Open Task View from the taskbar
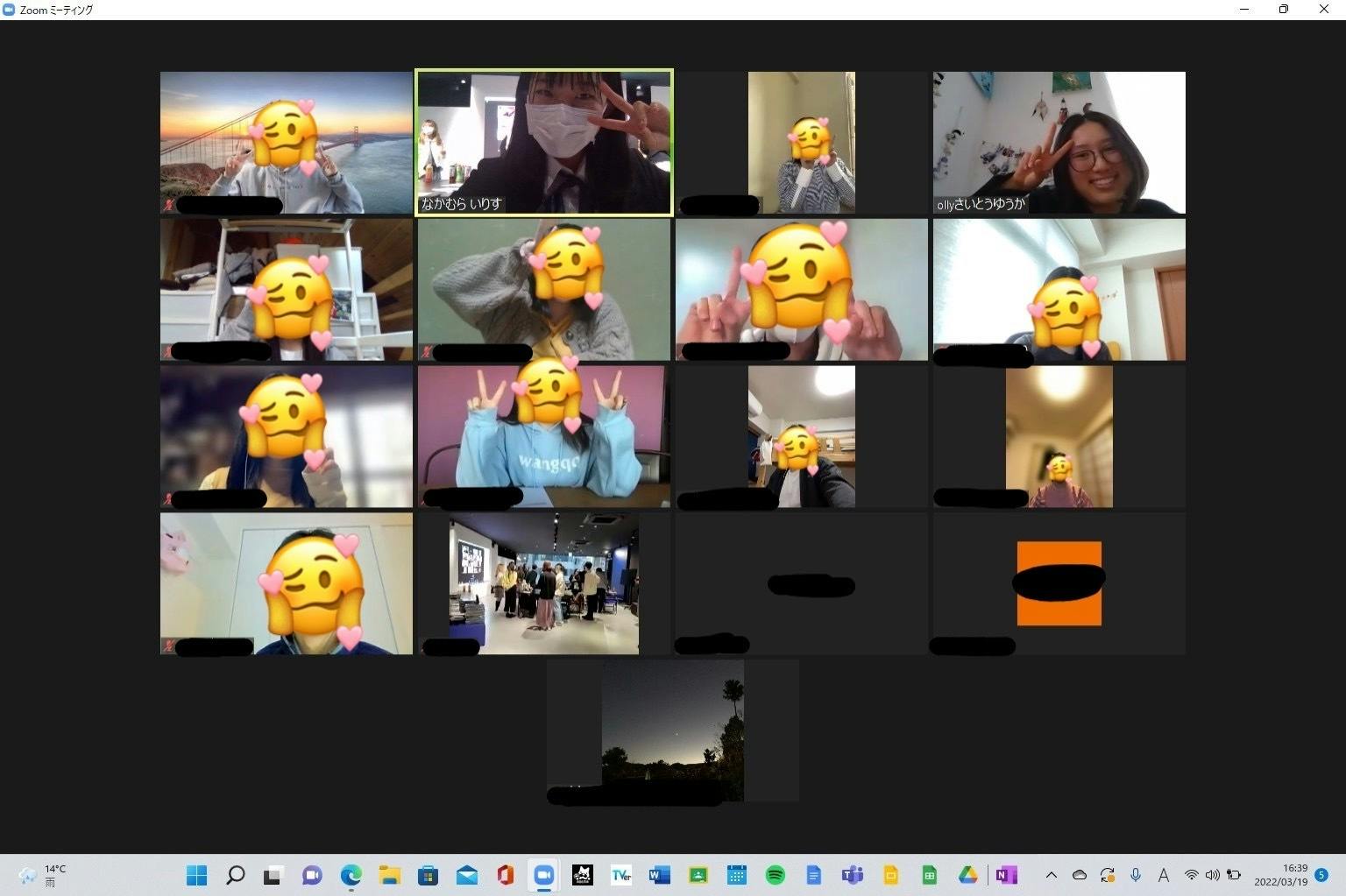This screenshot has height=896, width=1346. click(x=273, y=875)
